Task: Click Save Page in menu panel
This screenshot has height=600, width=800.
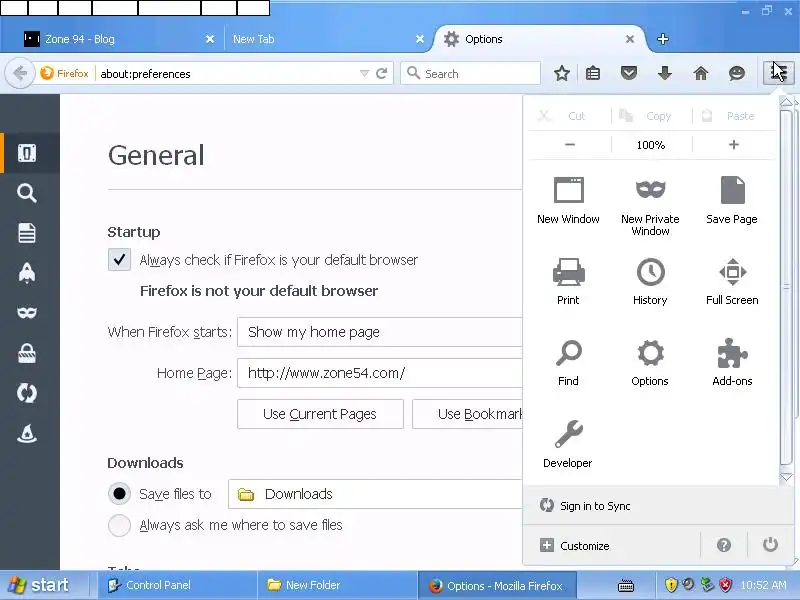Action: click(732, 201)
